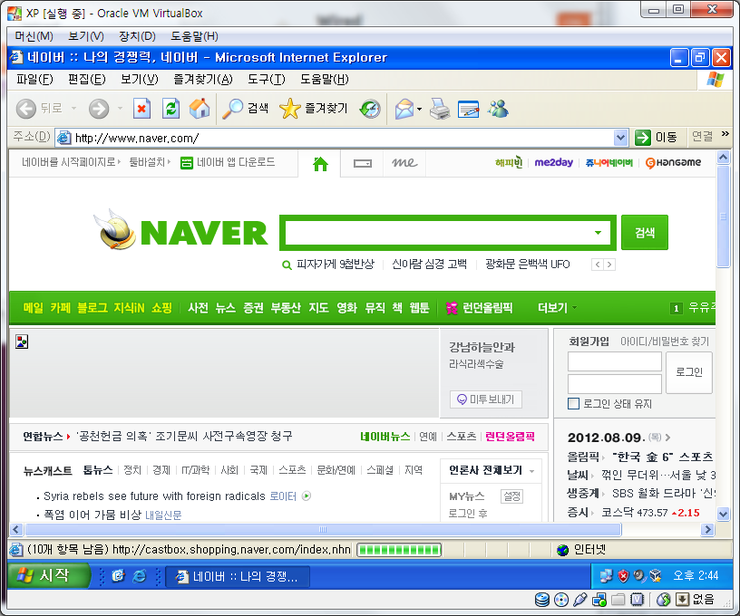Open the Messenger people icon
Image resolution: width=740 pixels, height=616 pixels.
(x=498, y=109)
